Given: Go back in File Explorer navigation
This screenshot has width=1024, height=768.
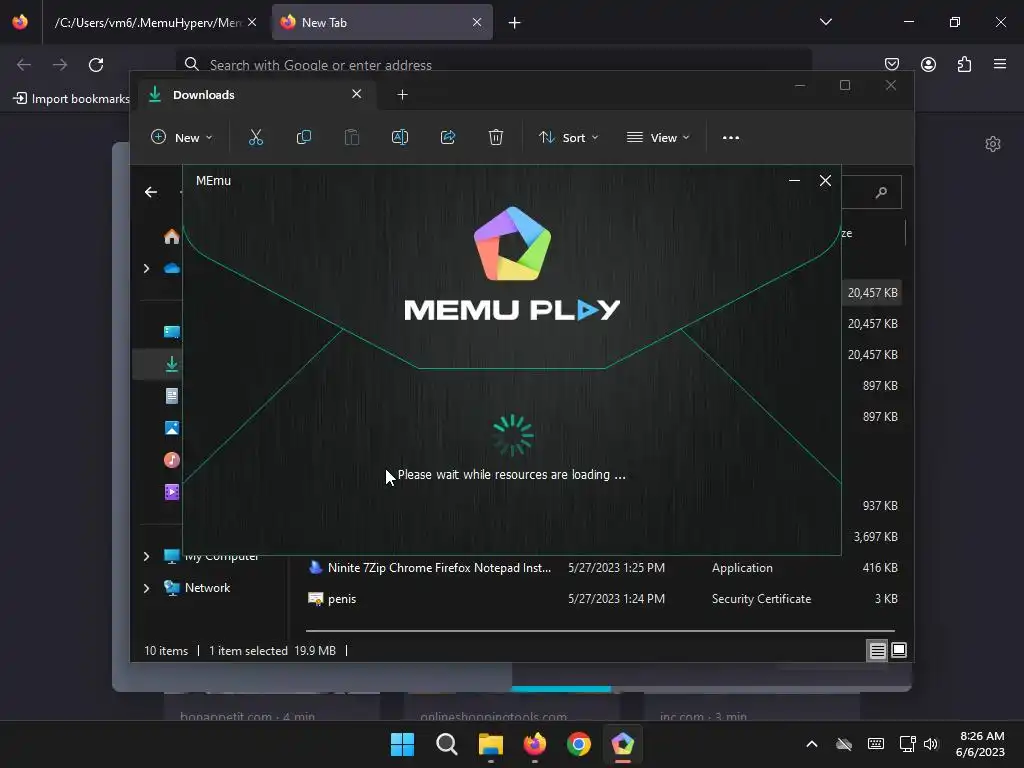Looking at the screenshot, I should pos(151,192).
